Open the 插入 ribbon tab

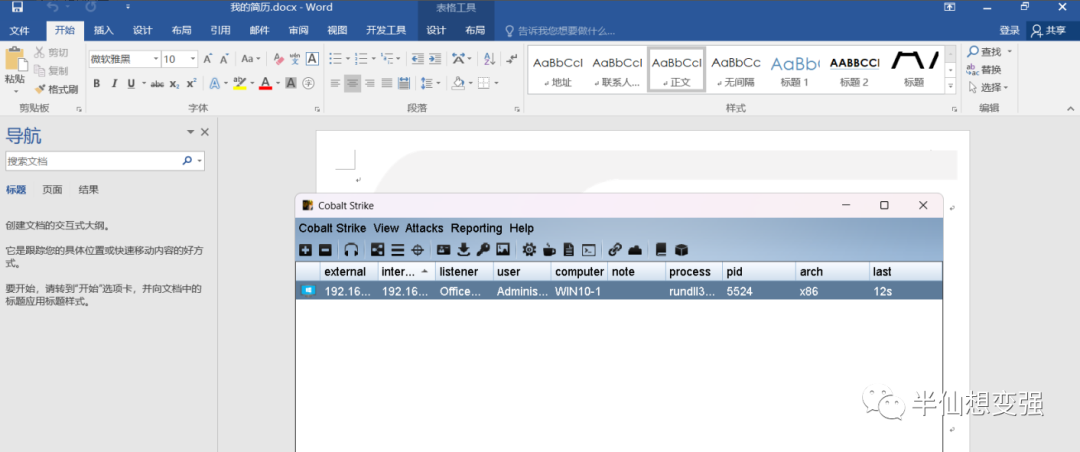(x=103, y=30)
